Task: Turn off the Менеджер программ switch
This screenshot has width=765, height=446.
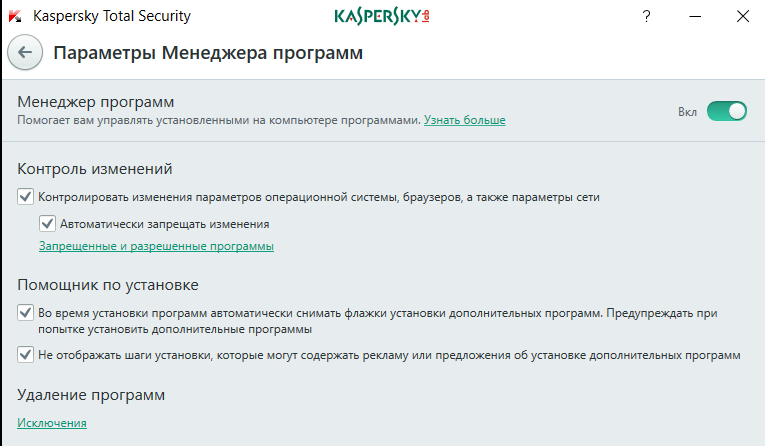Action: pos(727,111)
